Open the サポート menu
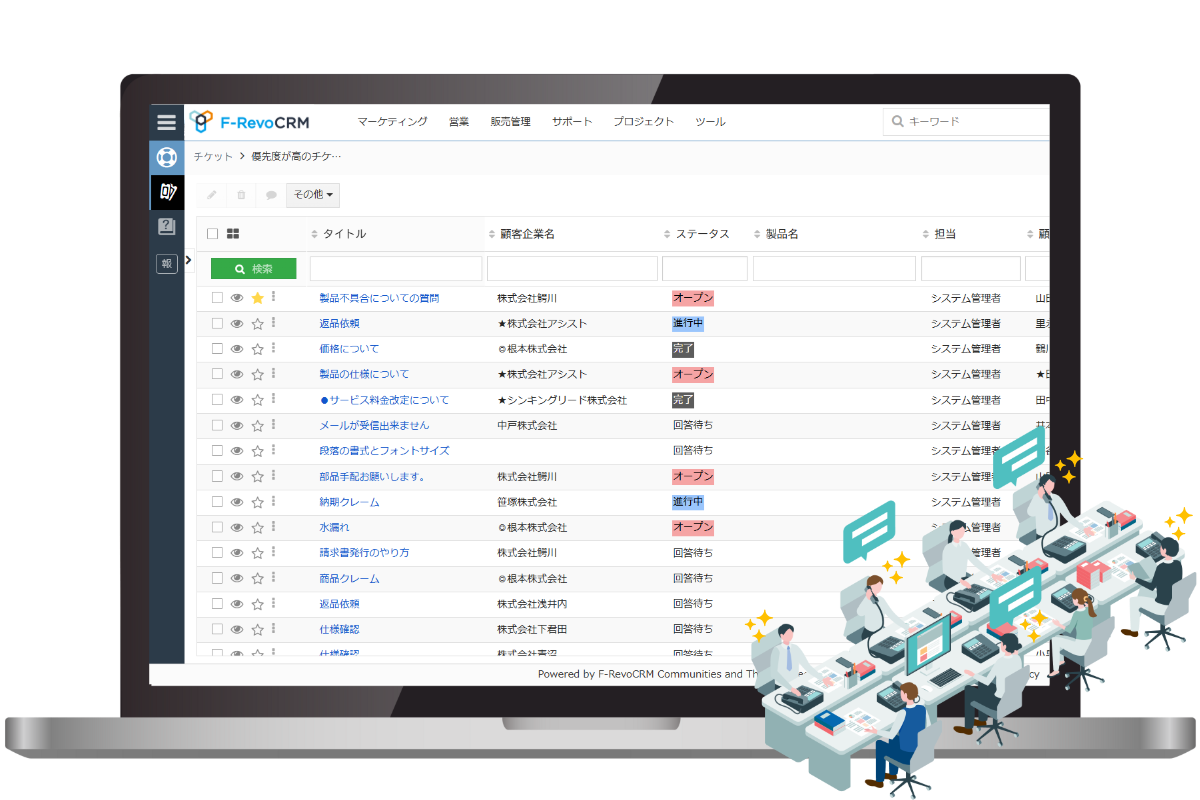This screenshot has width=1200, height=800. pyautogui.click(x=572, y=122)
